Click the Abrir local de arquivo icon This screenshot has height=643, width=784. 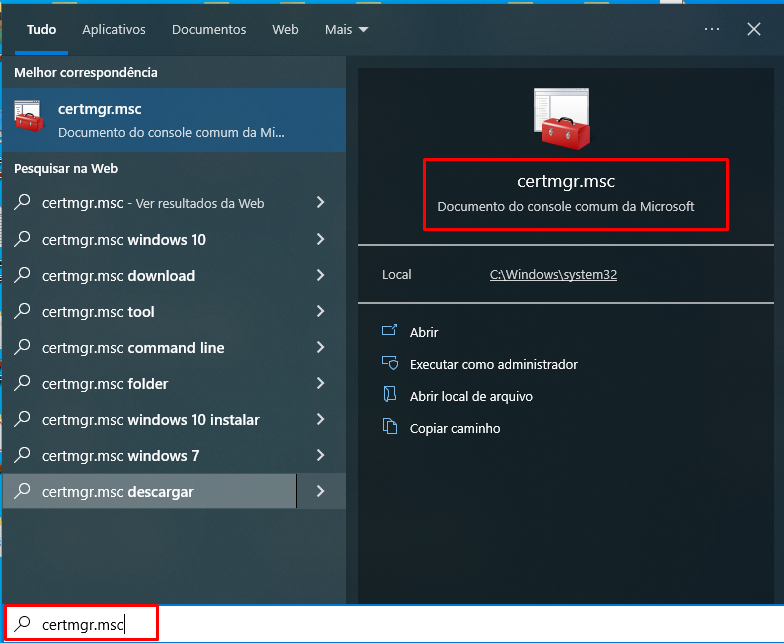point(390,396)
